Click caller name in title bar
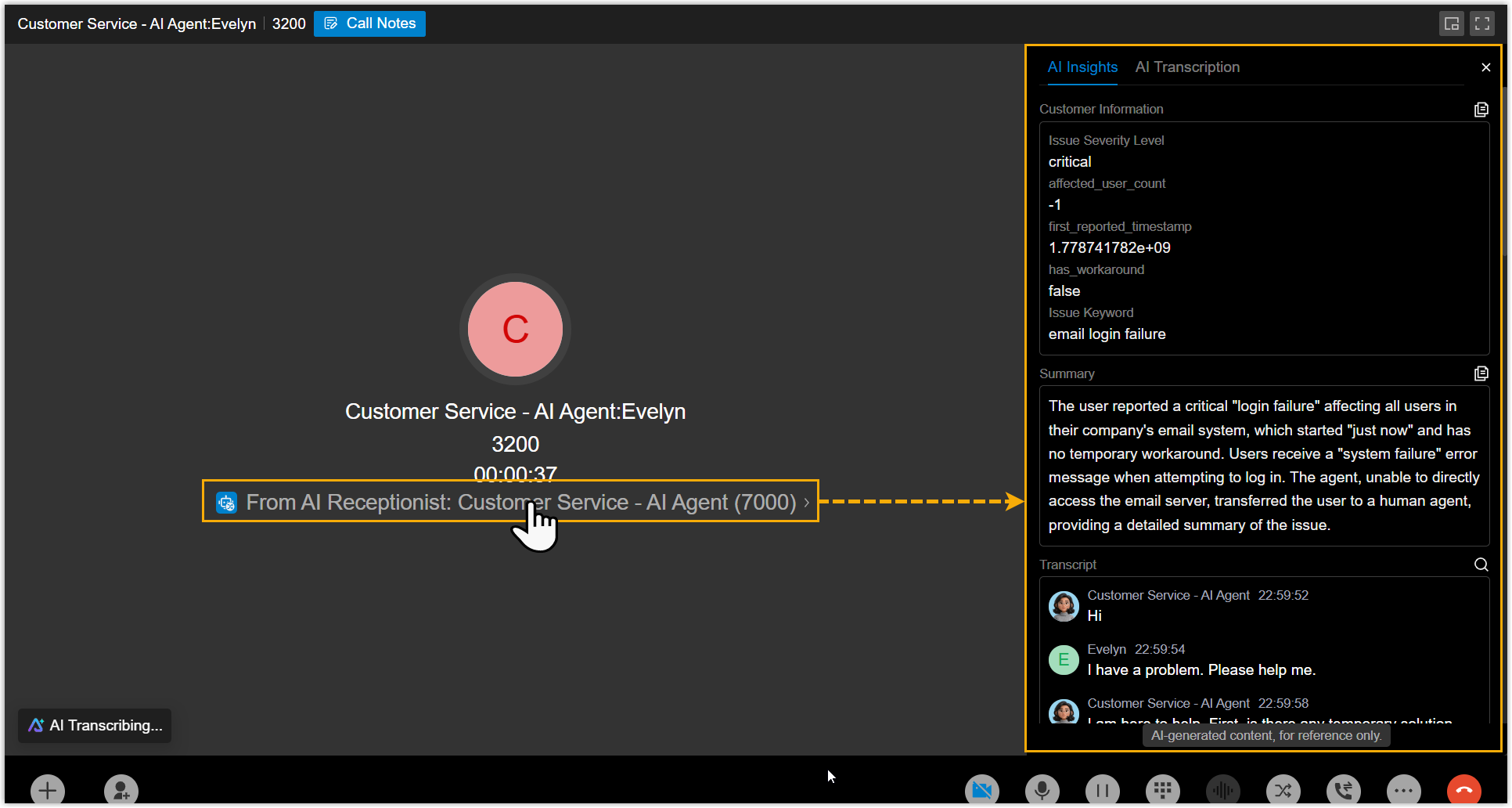1512x808 pixels. pos(137,24)
